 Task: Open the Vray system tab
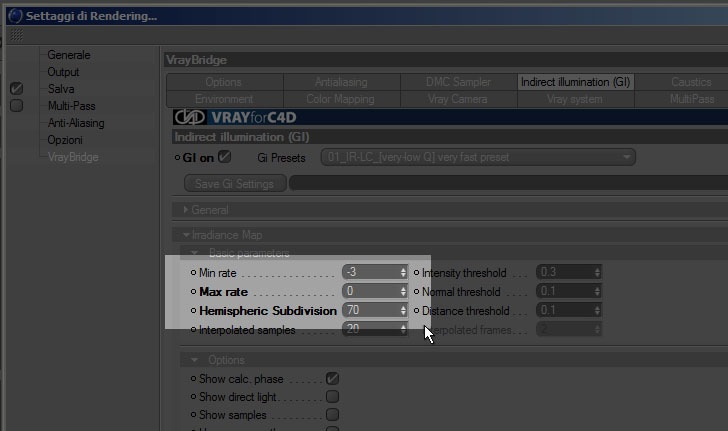(x=576, y=99)
